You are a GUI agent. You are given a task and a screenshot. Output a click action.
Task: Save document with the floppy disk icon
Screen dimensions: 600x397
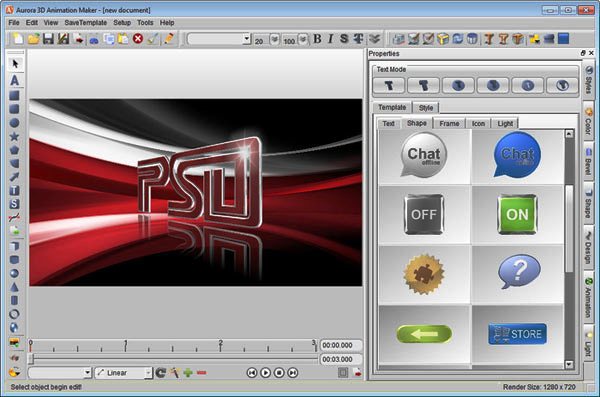click(48, 39)
